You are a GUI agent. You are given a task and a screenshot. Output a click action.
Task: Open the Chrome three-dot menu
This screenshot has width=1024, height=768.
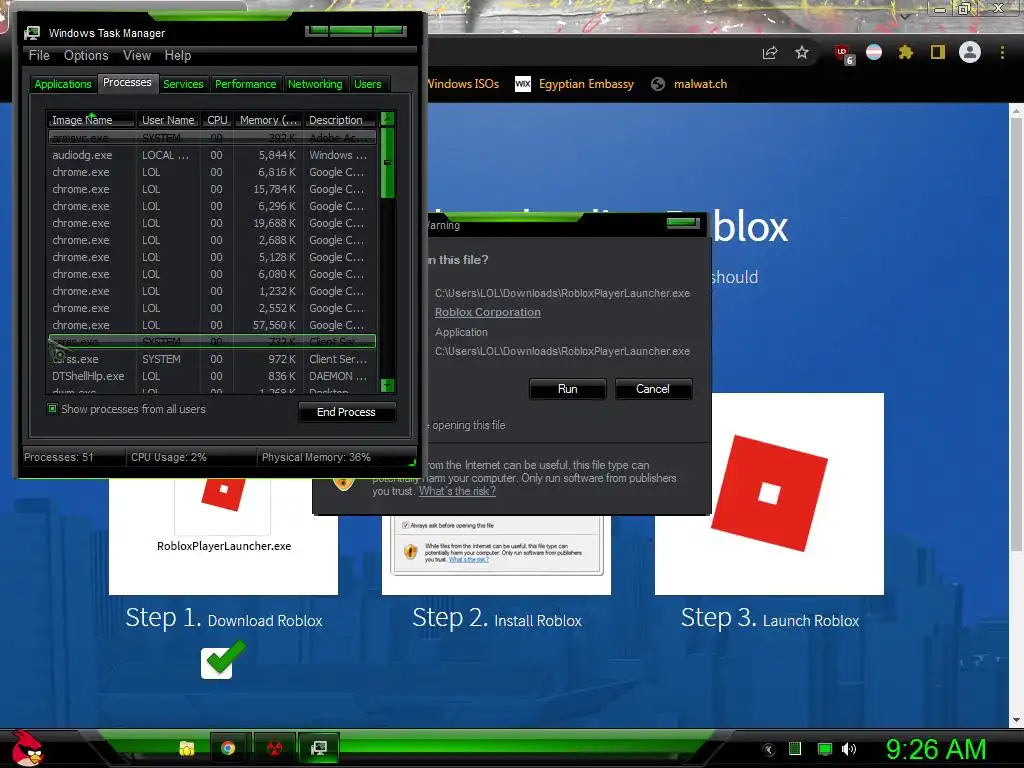[x=1002, y=53]
